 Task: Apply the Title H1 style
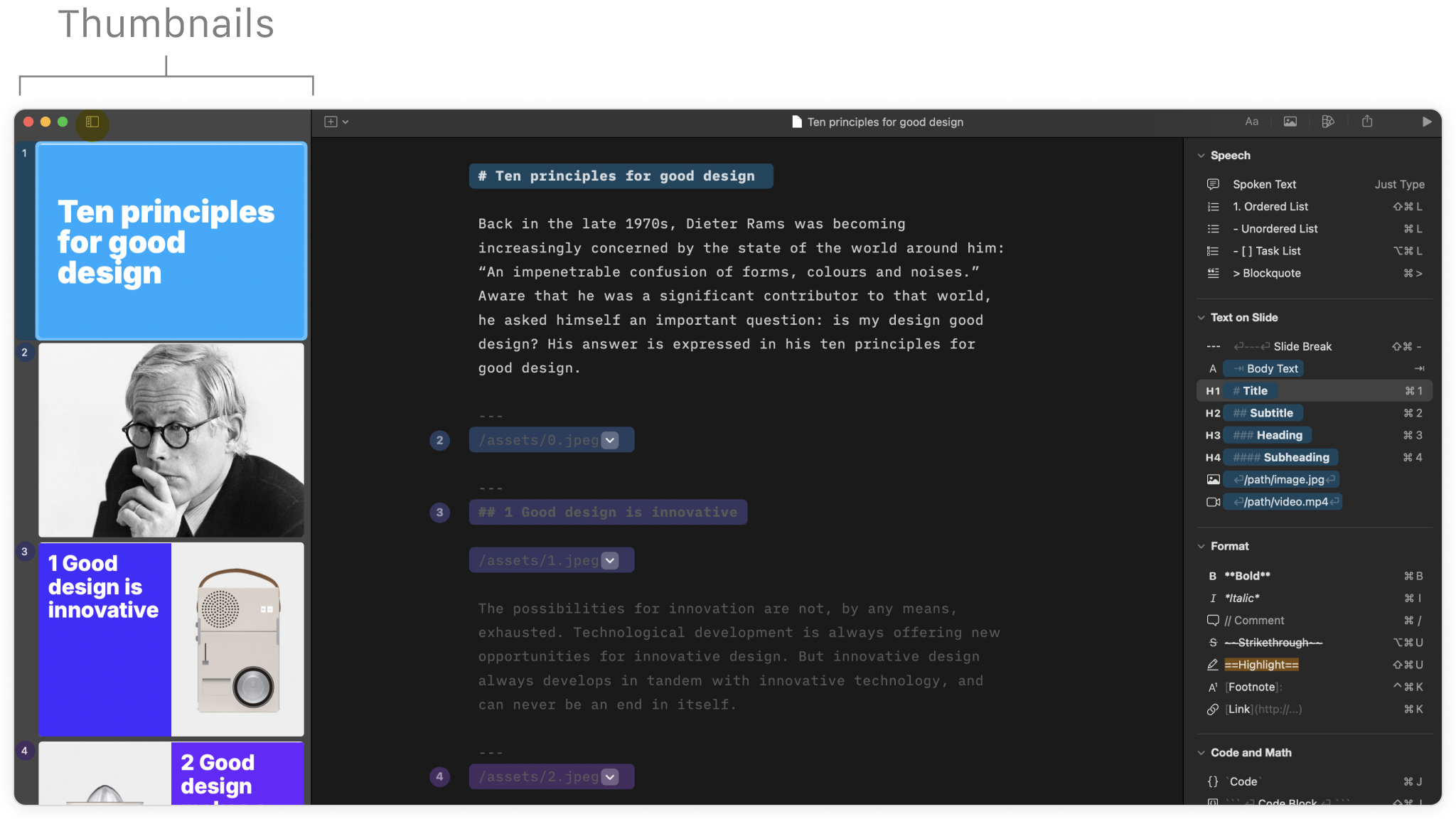(1315, 391)
